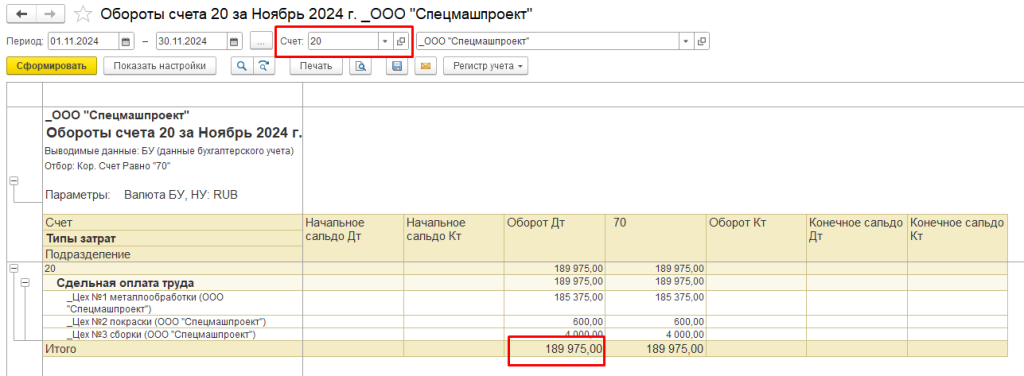Image resolution: width=1024 pixels, height=376 pixels.
Task: Open print preview icon
Action: pyautogui.click(x=360, y=66)
